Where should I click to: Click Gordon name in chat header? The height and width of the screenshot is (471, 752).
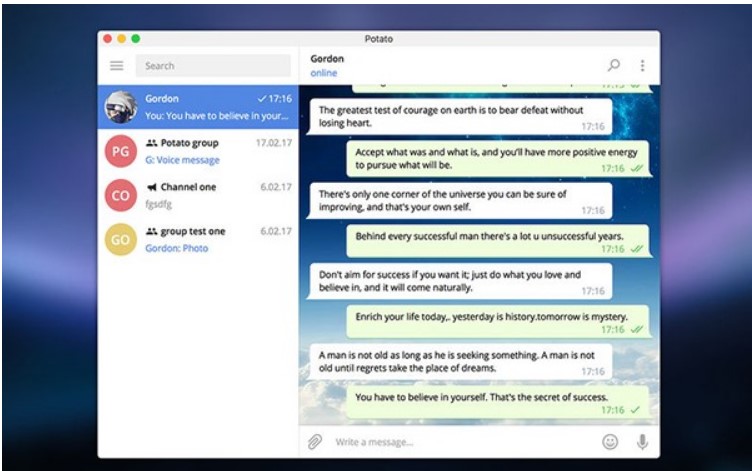pyautogui.click(x=327, y=59)
